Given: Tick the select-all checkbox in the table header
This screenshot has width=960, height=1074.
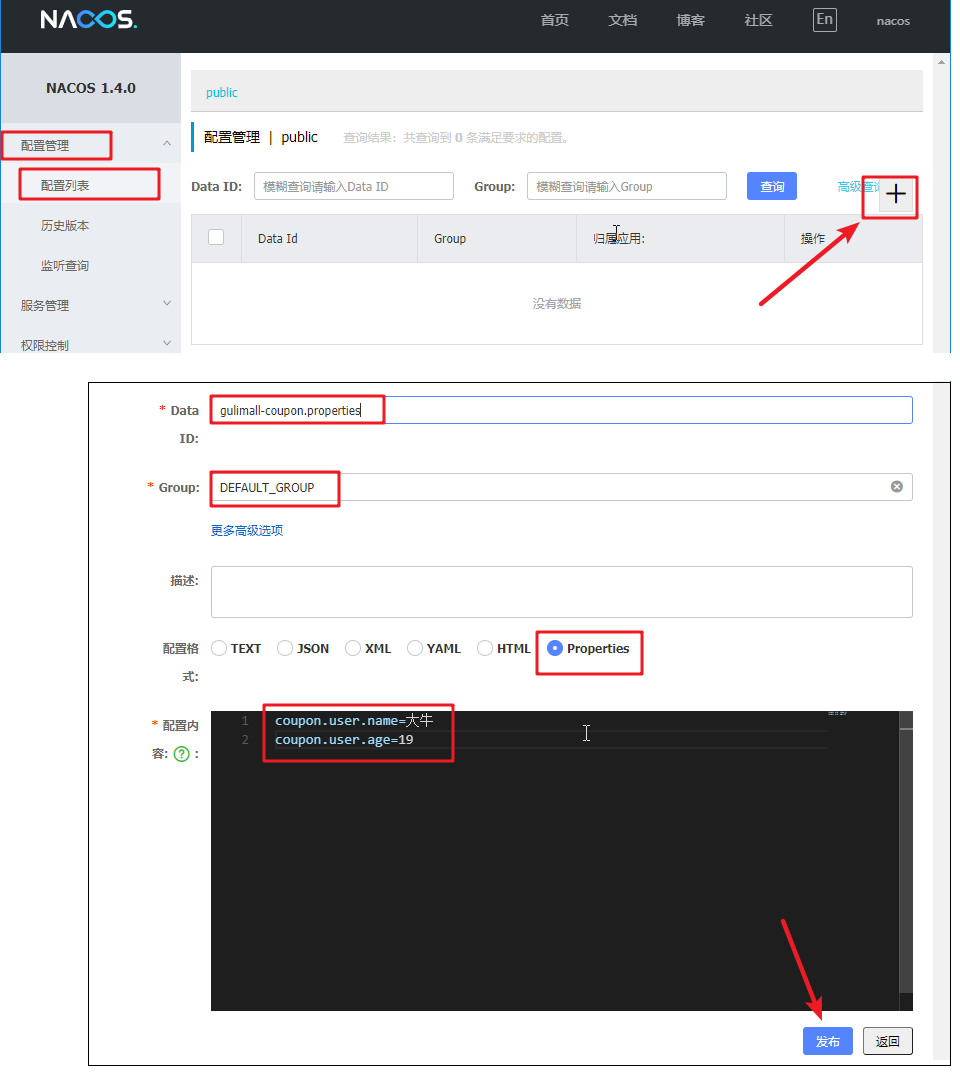Looking at the screenshot, I should tap(216, 237).
